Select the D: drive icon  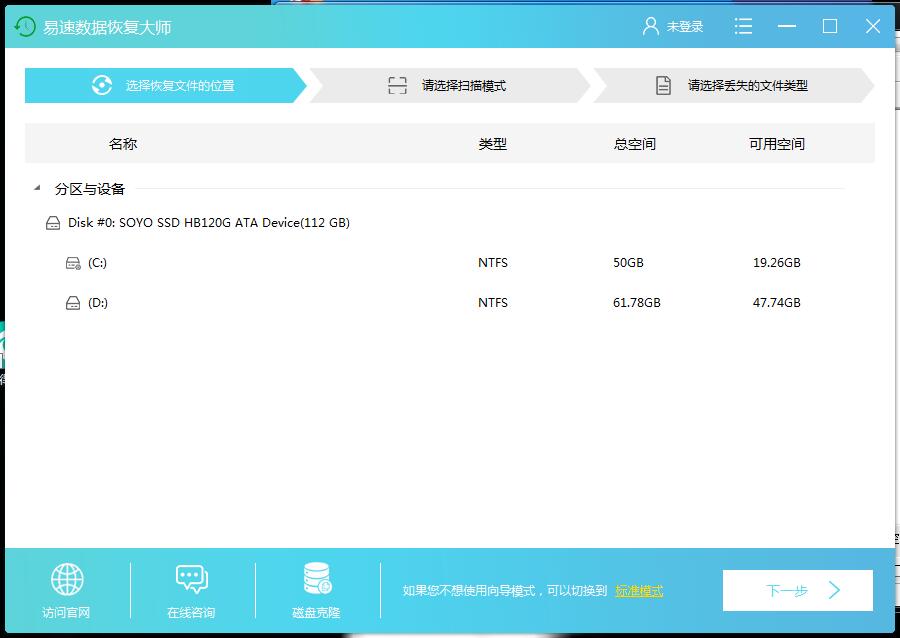point(73,303)
